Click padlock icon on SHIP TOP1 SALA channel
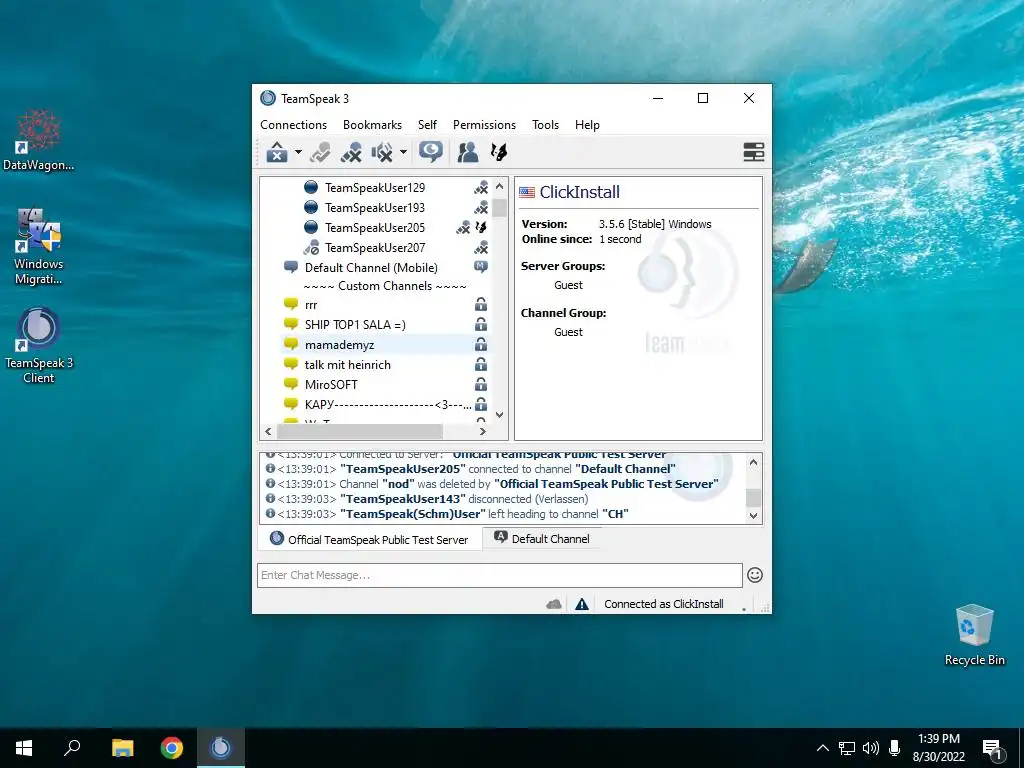The height and width of the screenshot is (768, 1024). tap(481, 324)
